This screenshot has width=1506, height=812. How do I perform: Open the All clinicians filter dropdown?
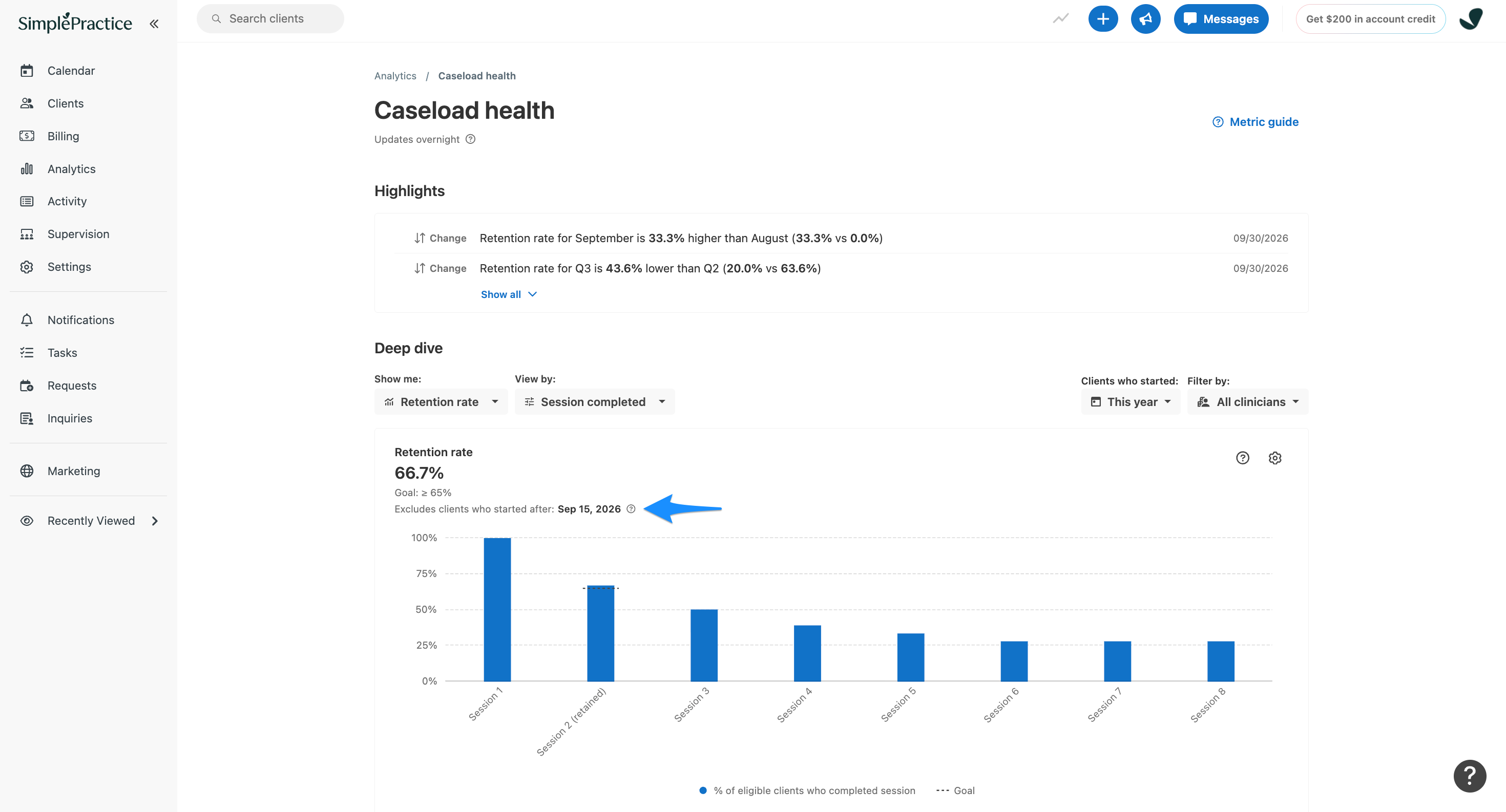(x=1248, y=402)
